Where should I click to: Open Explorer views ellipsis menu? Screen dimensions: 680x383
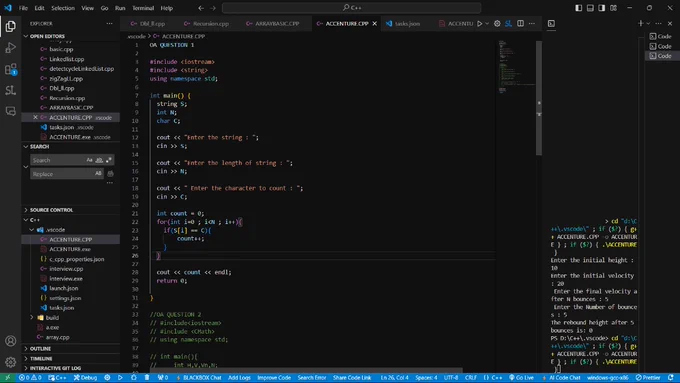pyautogui.click(x=109, y=23)
